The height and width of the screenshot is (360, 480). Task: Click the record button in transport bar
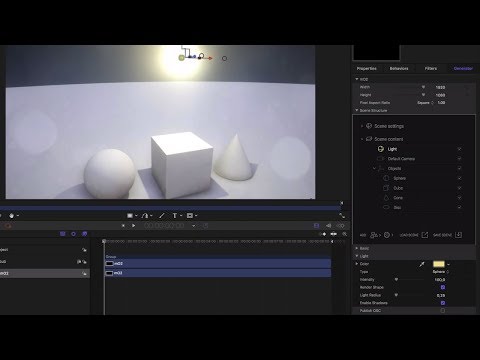tap(8, 226)
